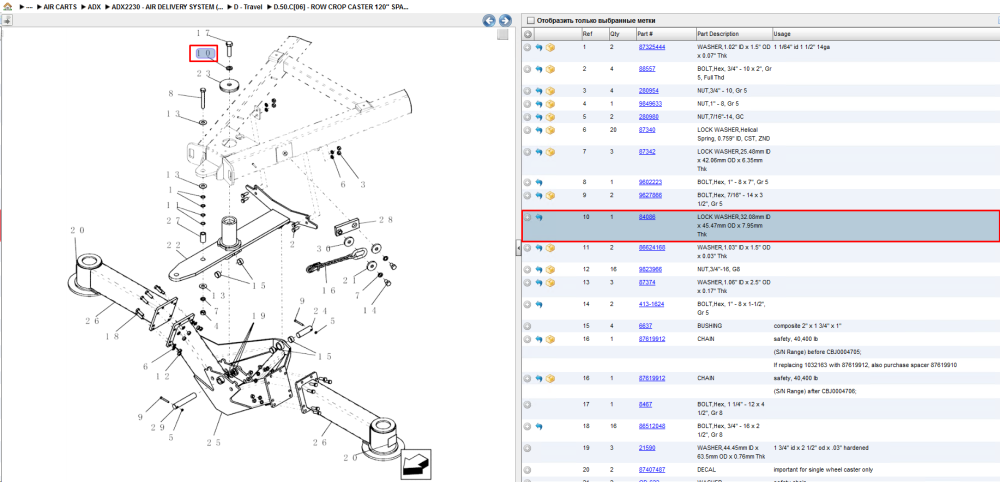Select 'LOCK WASHER,Helical Spring' description text
The image size is (1000, 482).
coord(733,133)
